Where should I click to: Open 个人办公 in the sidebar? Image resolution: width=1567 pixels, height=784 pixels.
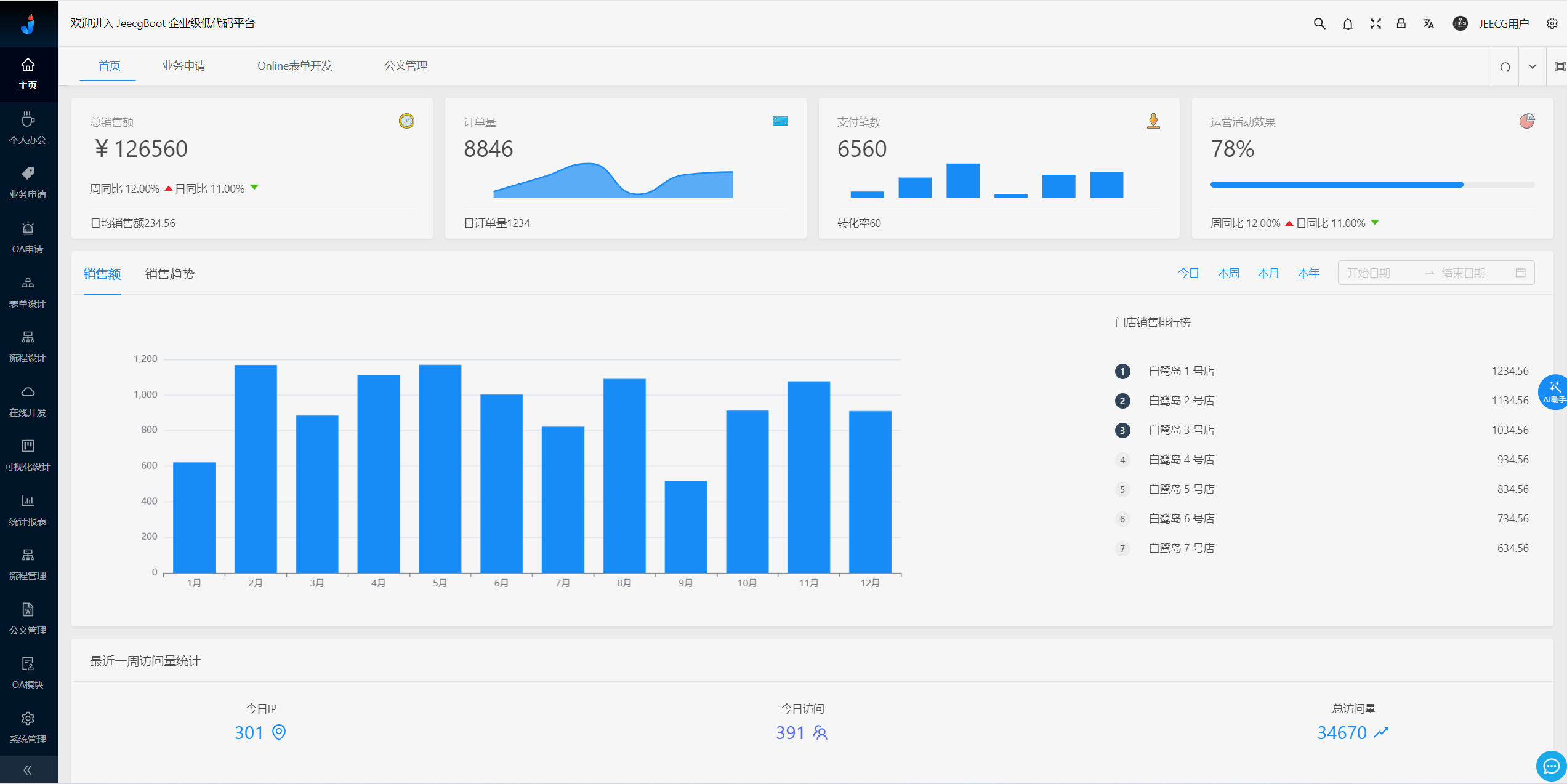(28, 128)
